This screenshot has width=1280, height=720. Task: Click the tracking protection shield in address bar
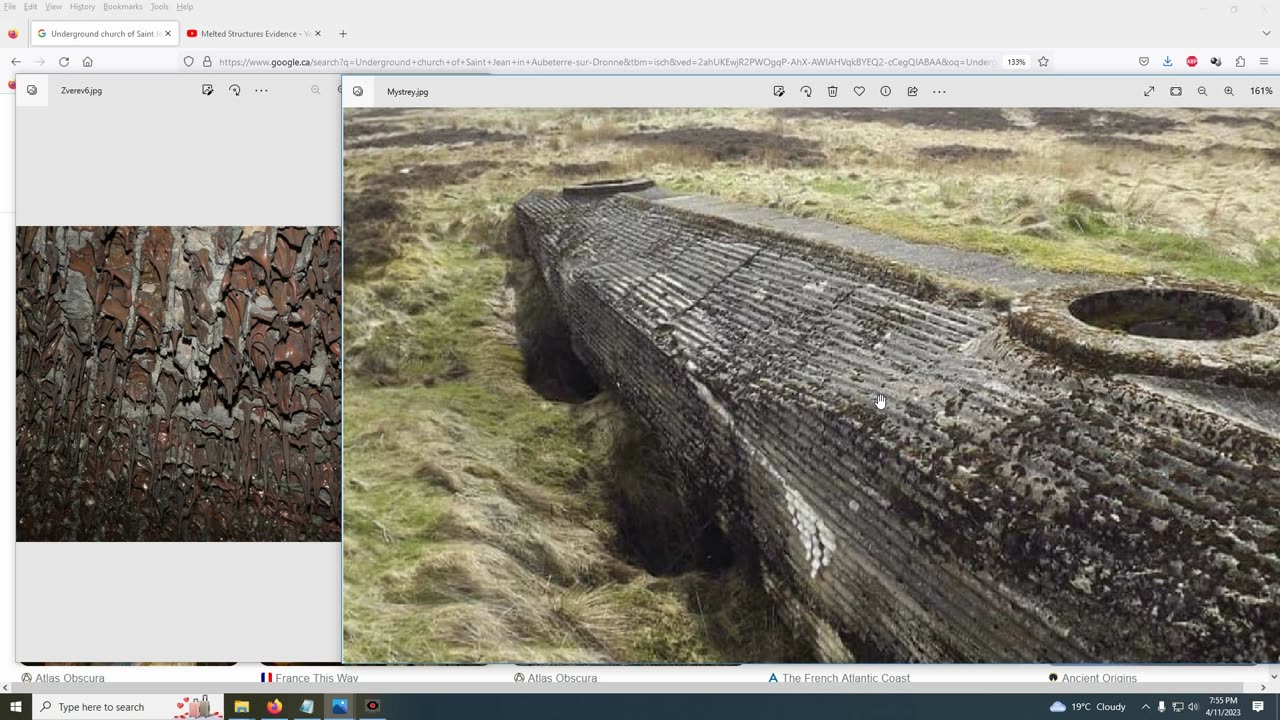(188, 61)
